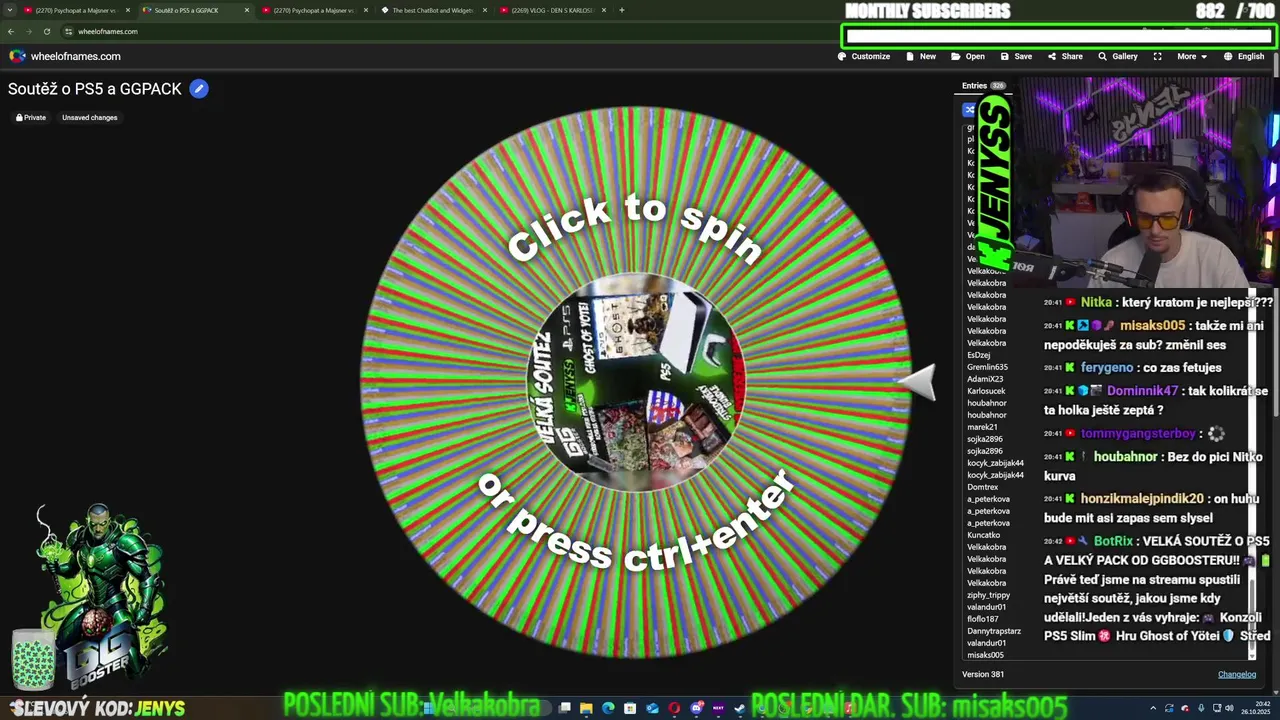1280x720 pixels.
Task: Click the wheelofnames.com logo
Action: pos(65,56)
